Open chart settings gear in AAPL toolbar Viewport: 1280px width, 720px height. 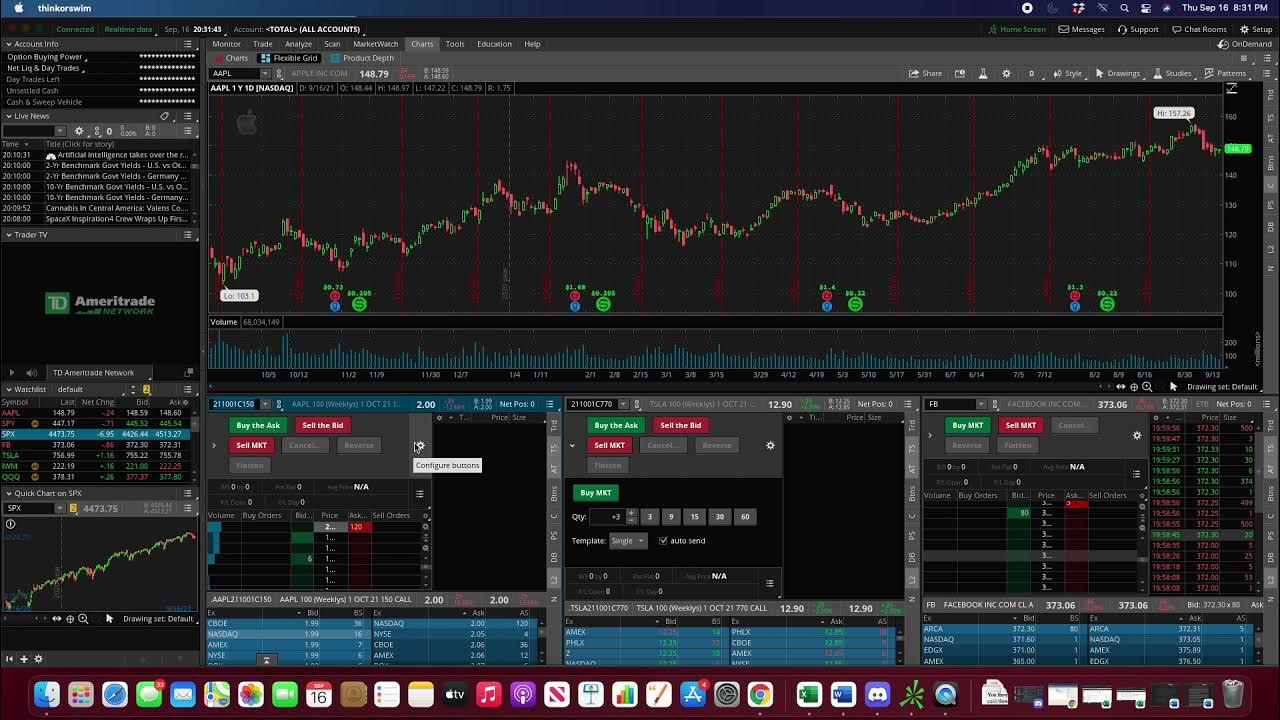1006,73
